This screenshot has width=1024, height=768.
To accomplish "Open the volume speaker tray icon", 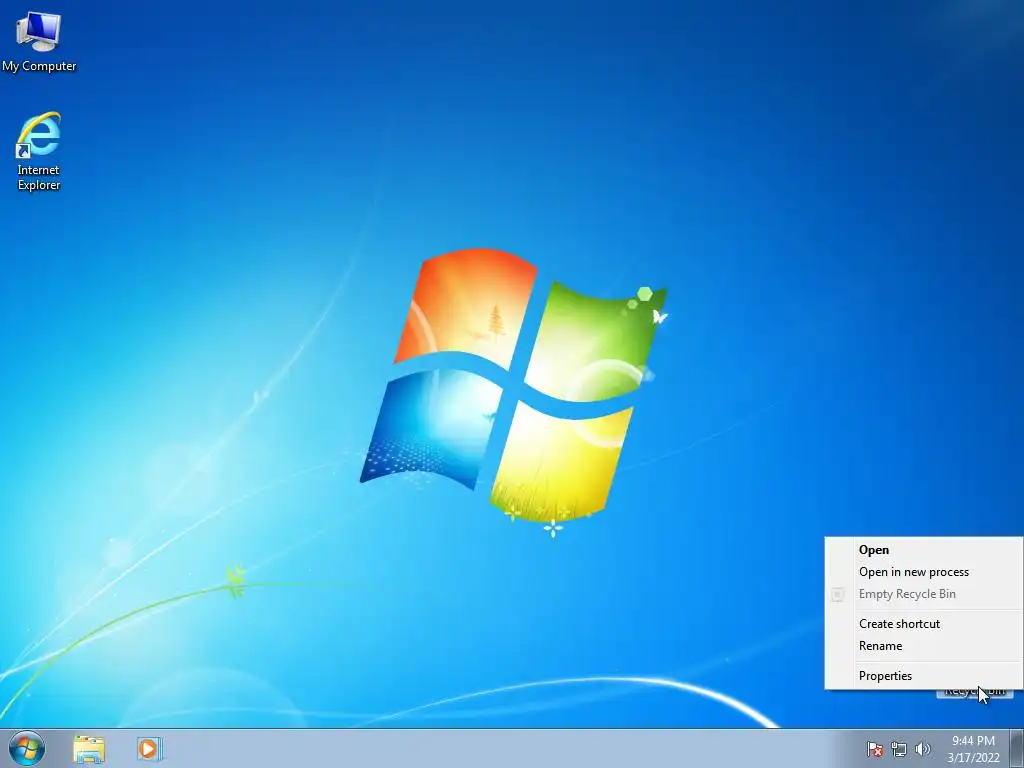I will click(x=923, y=749).
